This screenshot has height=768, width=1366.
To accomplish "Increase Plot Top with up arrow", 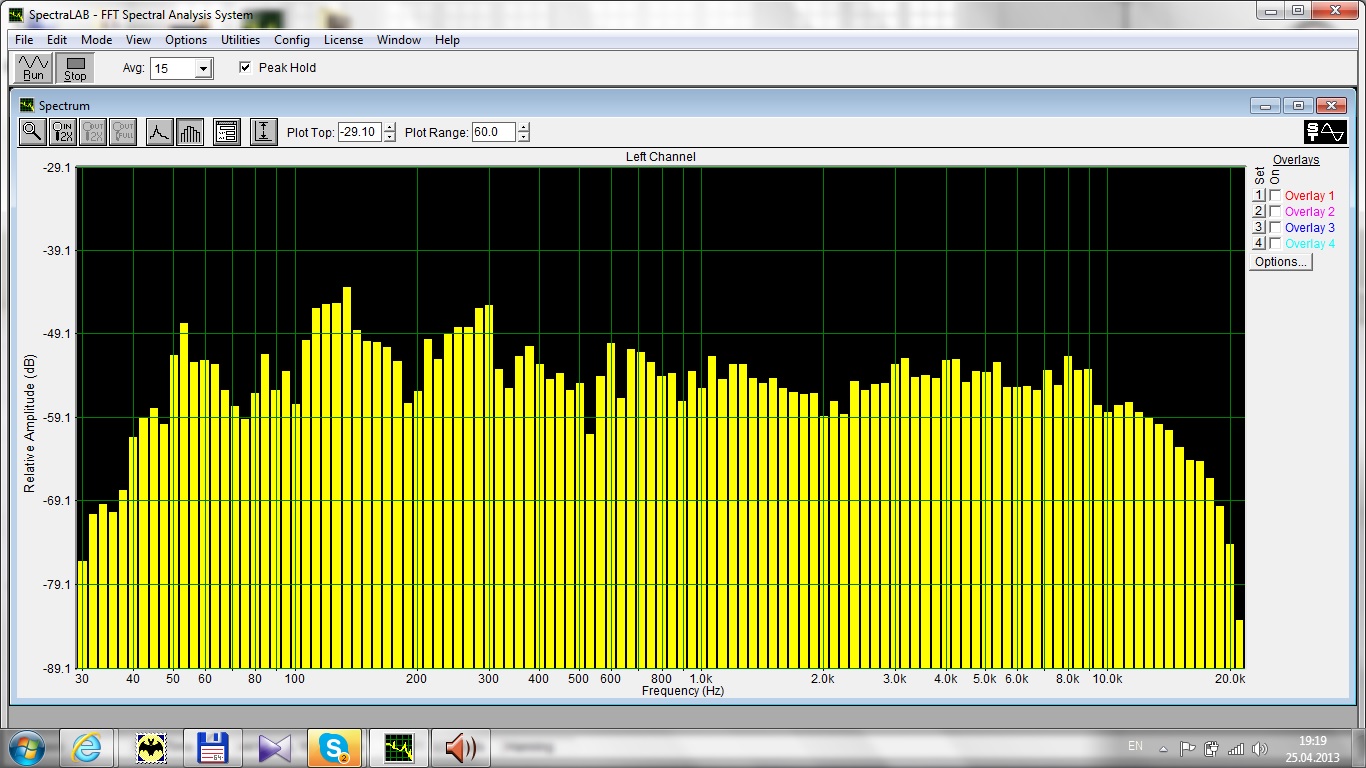I will 390,127.
